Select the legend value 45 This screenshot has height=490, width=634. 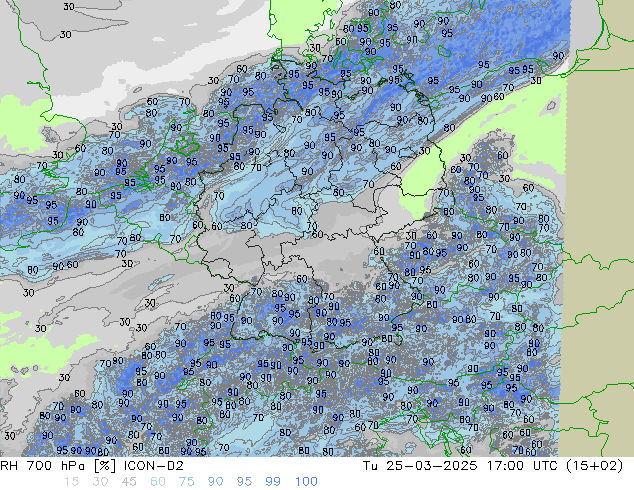pyautogui.click(x=129, y=482)
